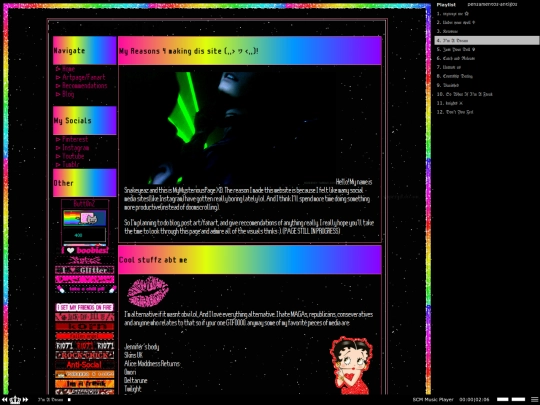Click the red KORN badge
This screenshot has height=405, width=540.
tap(85, 326)
